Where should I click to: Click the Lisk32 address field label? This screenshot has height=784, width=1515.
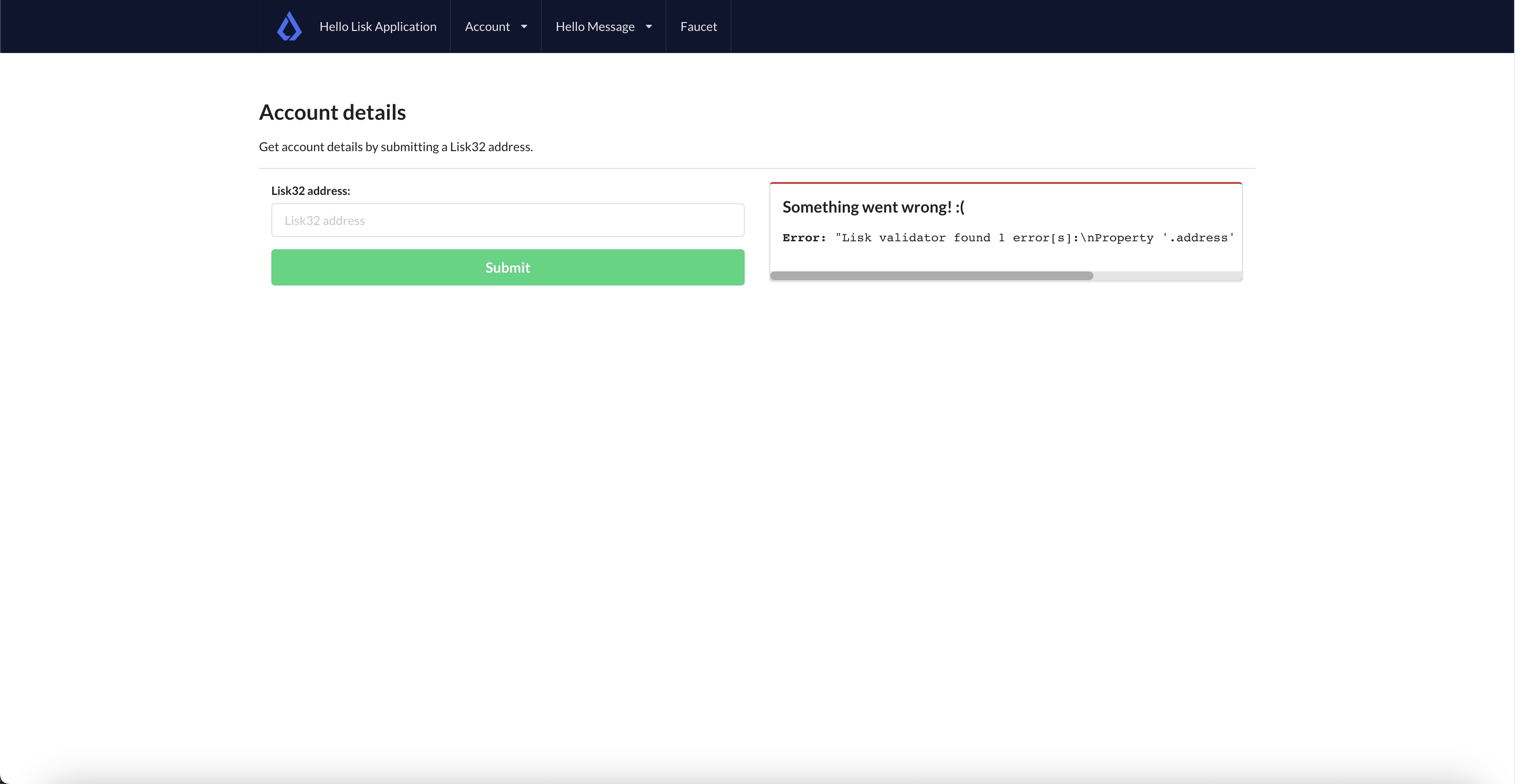(310, 190)
